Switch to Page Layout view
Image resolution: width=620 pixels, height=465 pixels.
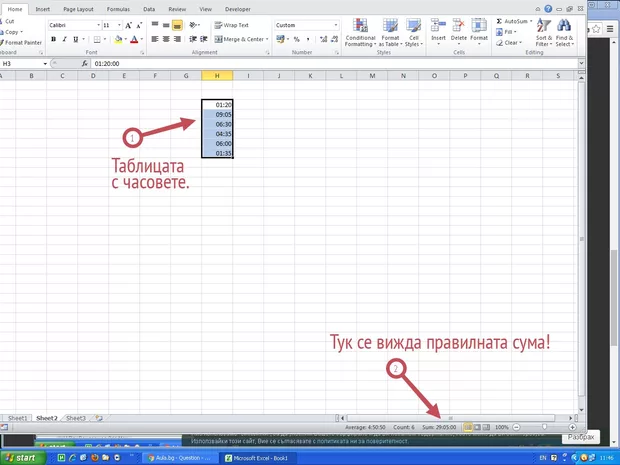(x=477, y=427)
